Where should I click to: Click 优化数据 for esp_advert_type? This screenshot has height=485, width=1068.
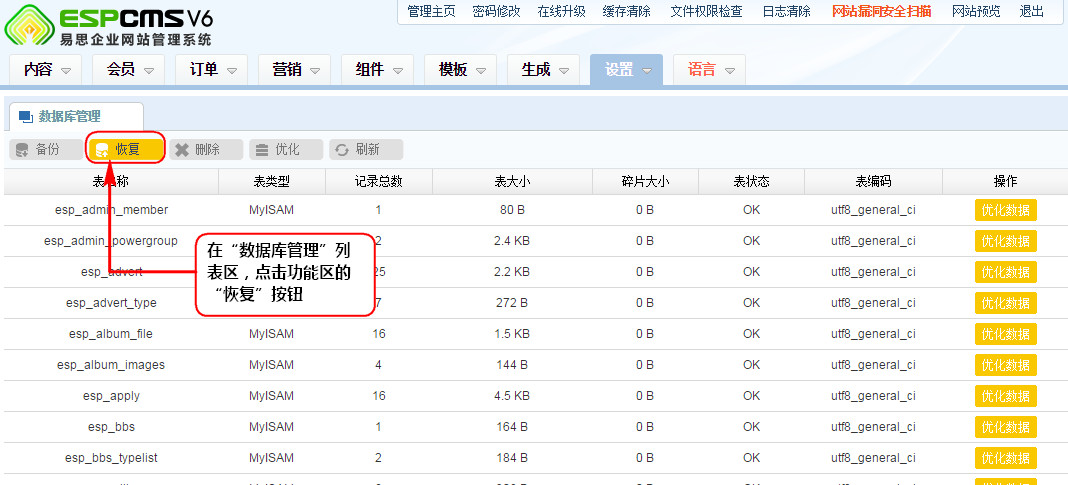(1005, 302)
